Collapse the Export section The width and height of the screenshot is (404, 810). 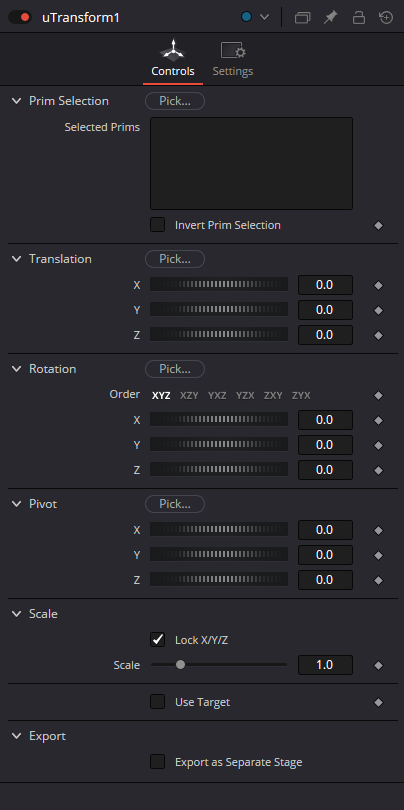tap(17, 736)
